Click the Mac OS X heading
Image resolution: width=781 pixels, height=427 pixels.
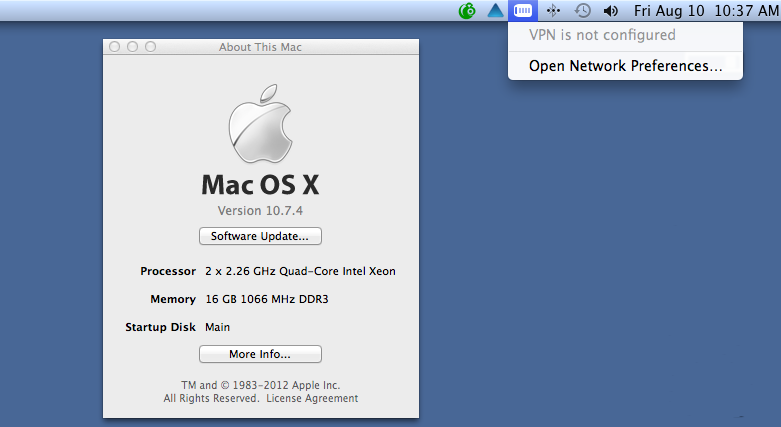[x=260, y=185]
